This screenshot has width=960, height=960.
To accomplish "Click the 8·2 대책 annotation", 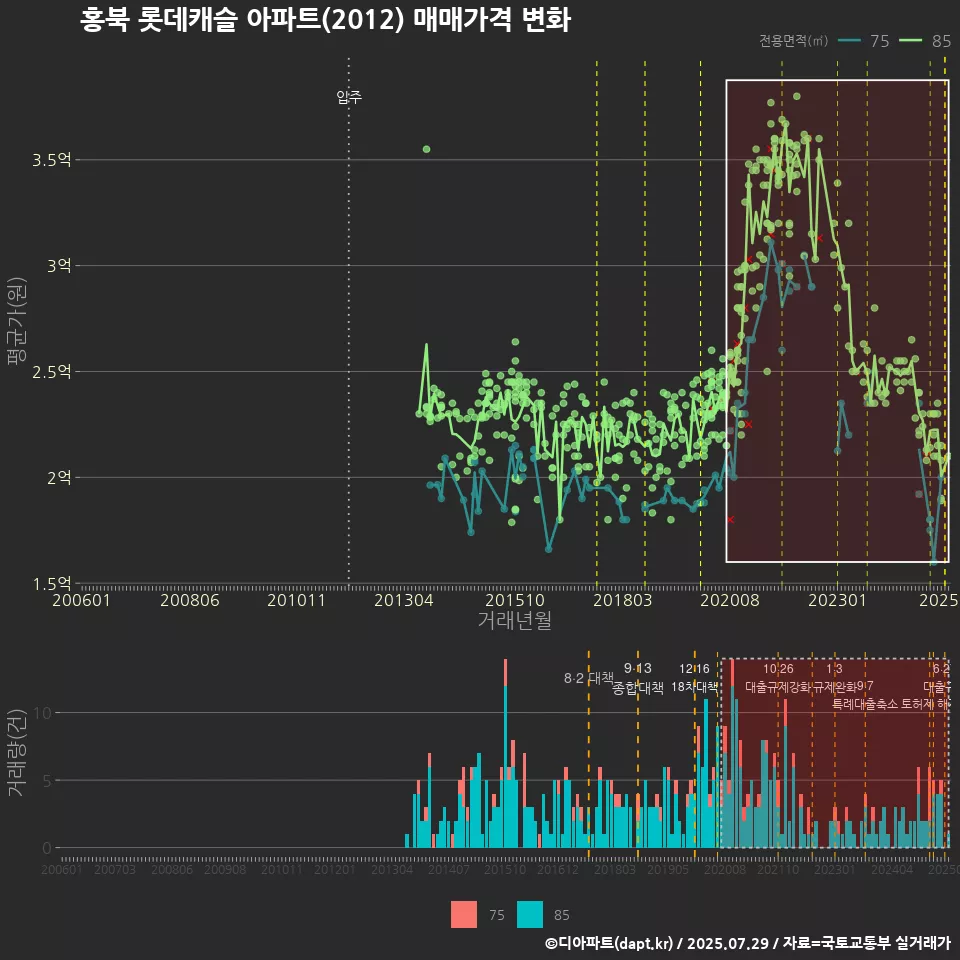I will coord(588,678).
